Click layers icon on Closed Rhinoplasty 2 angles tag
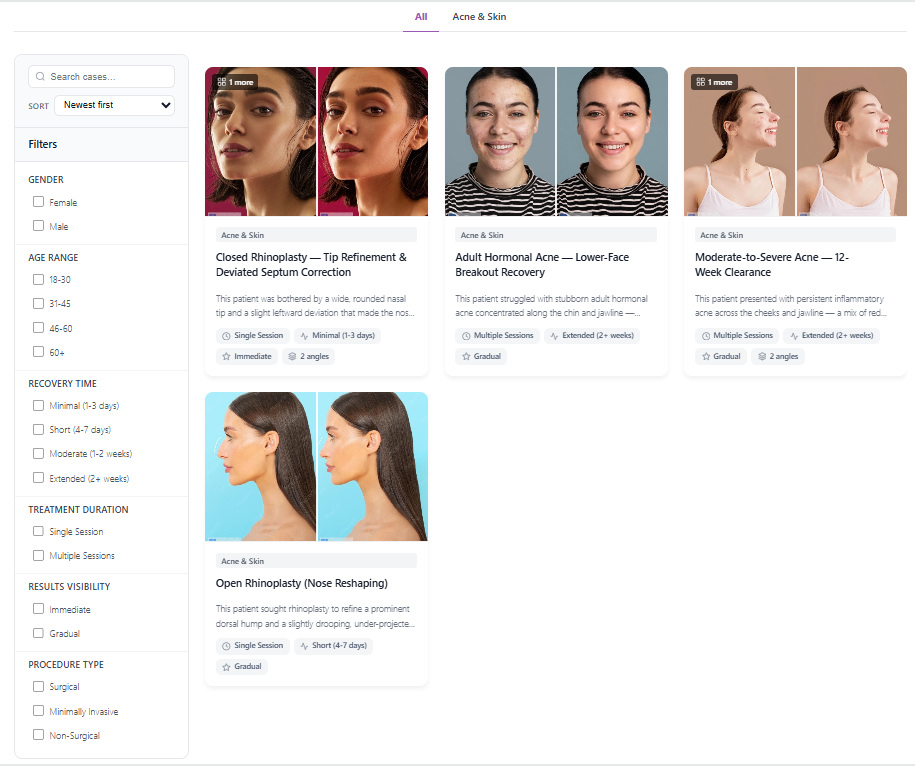 [x=292, y=356]
